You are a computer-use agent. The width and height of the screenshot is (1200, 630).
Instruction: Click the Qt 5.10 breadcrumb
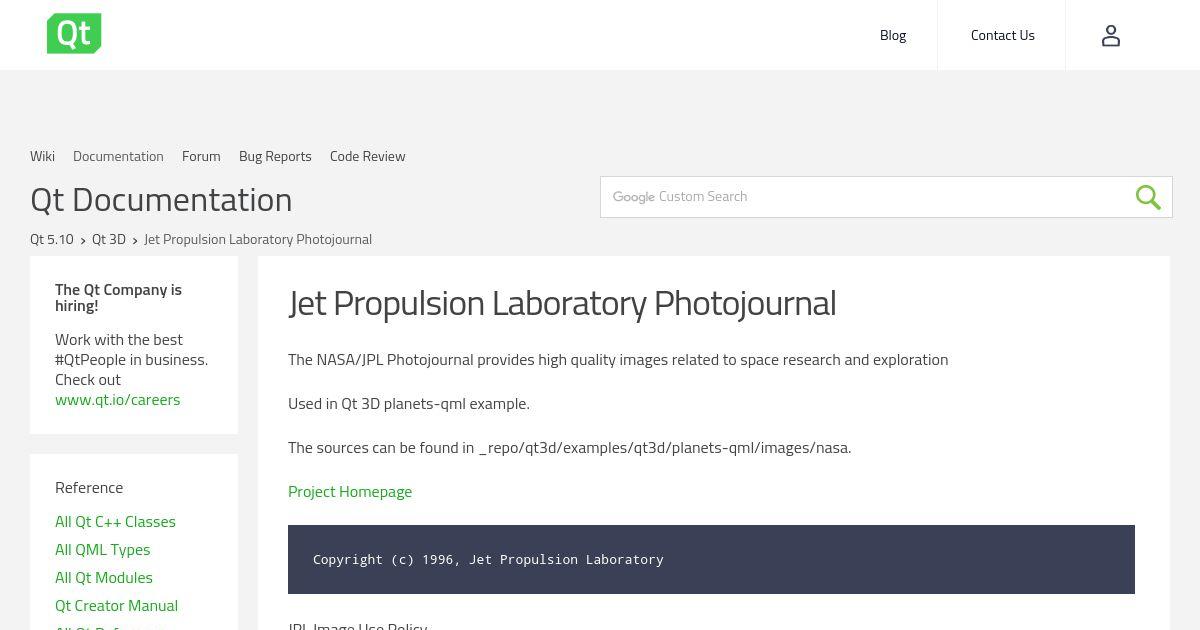pos(52,239)
